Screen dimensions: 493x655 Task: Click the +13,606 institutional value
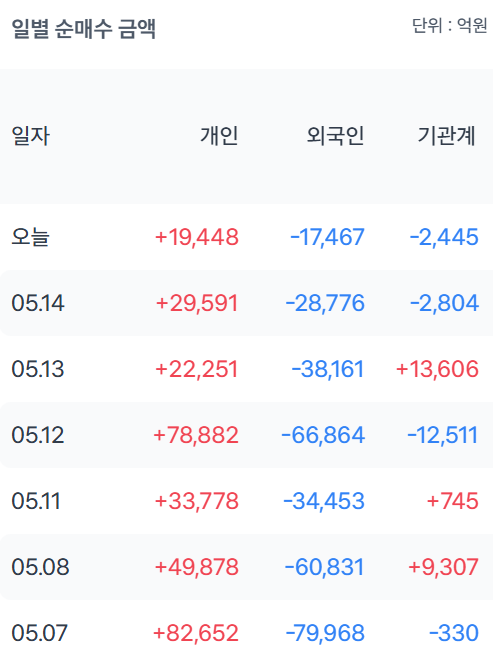pos(437,369)
